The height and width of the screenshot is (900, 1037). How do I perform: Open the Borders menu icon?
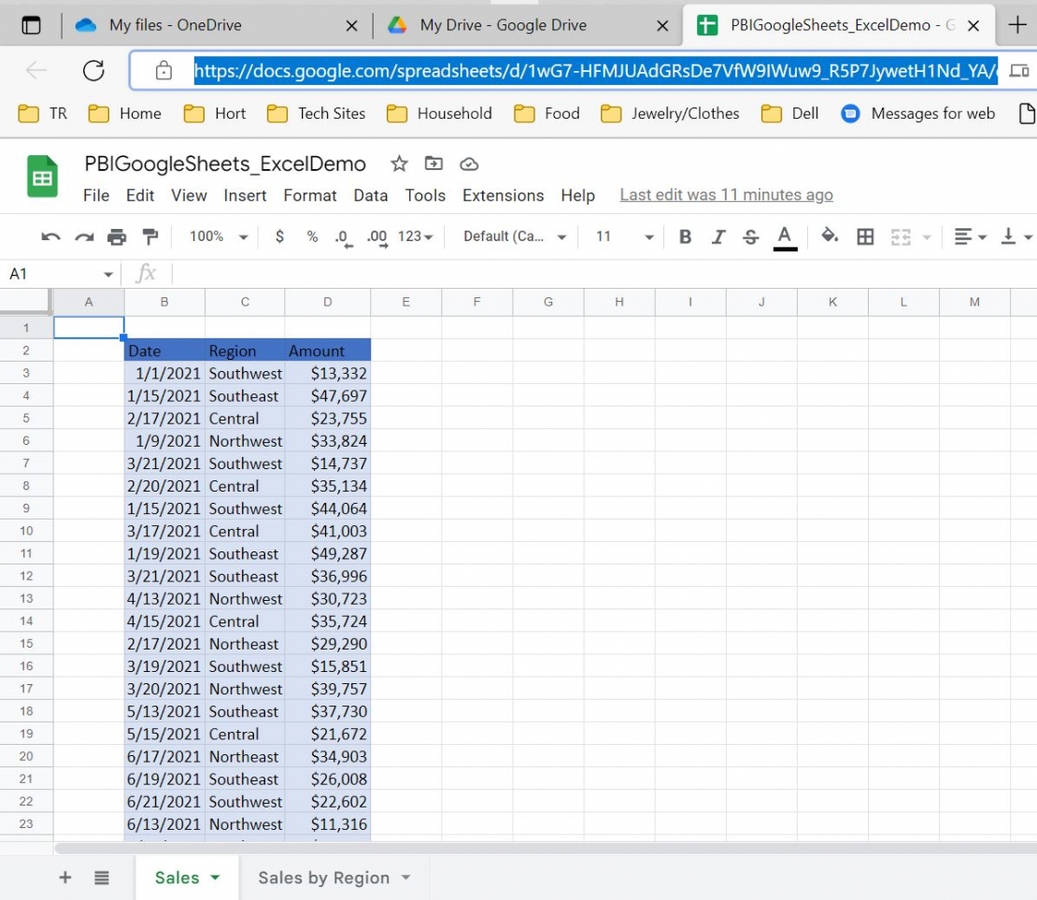(865, 236)
